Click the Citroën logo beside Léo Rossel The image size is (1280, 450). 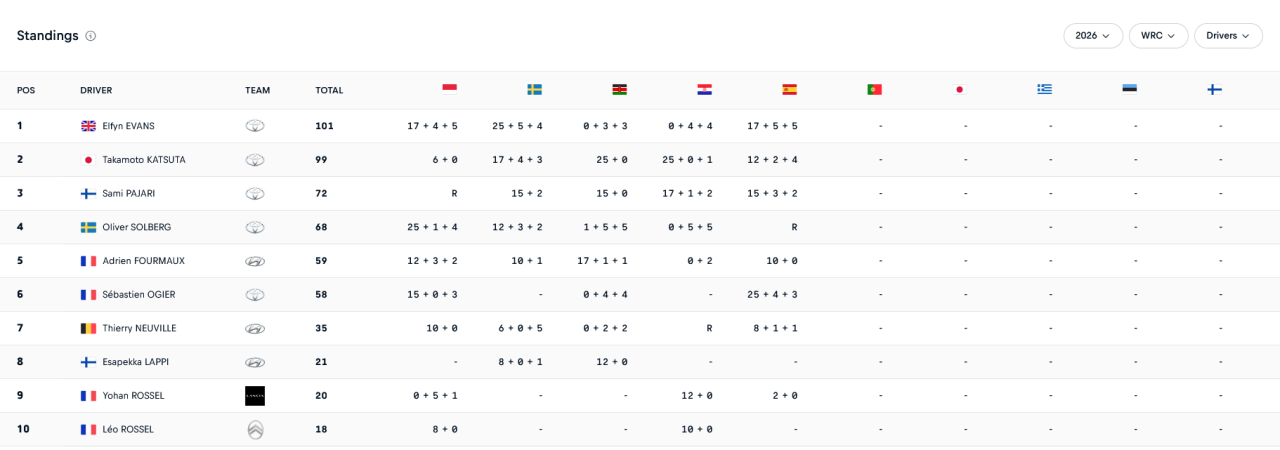[x=255, y=430]
